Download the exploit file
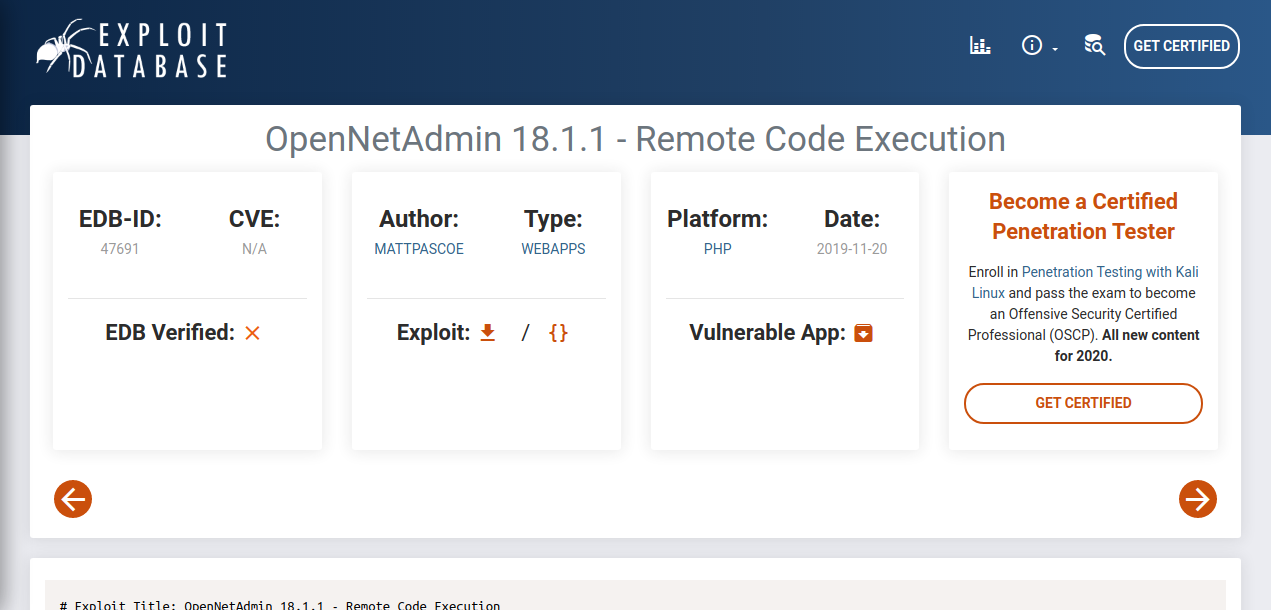This screenshot has width=1271, height=610. click(x=488, y=333)
